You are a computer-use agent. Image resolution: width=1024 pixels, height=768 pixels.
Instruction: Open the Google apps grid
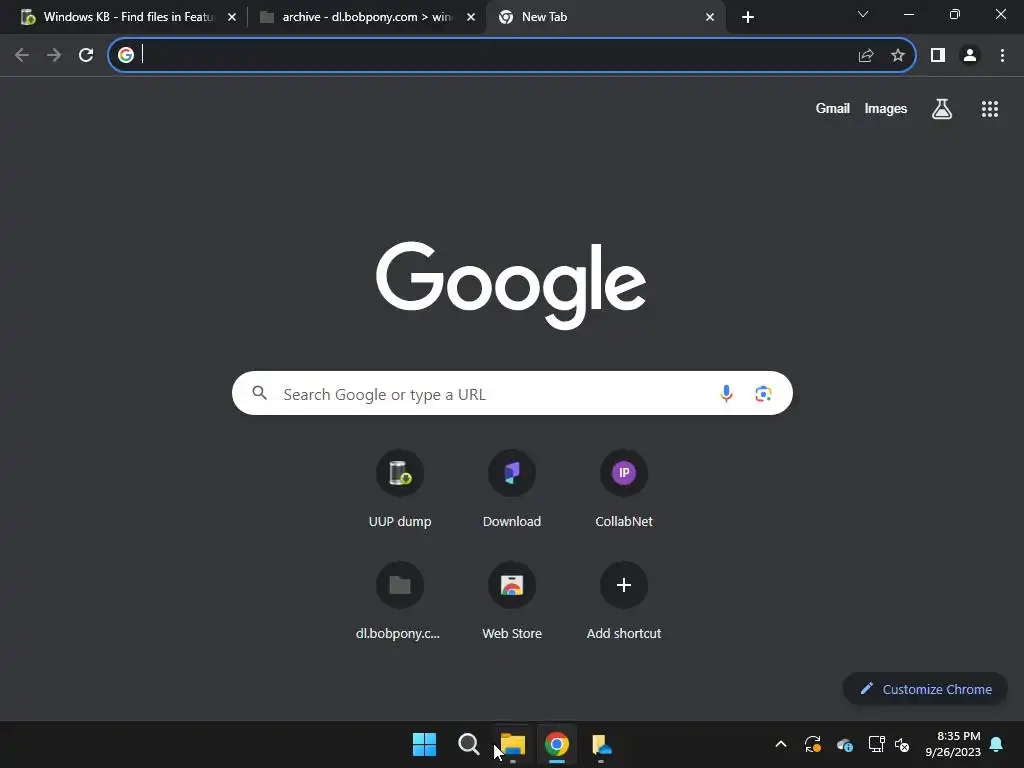(x=990, y=109)
